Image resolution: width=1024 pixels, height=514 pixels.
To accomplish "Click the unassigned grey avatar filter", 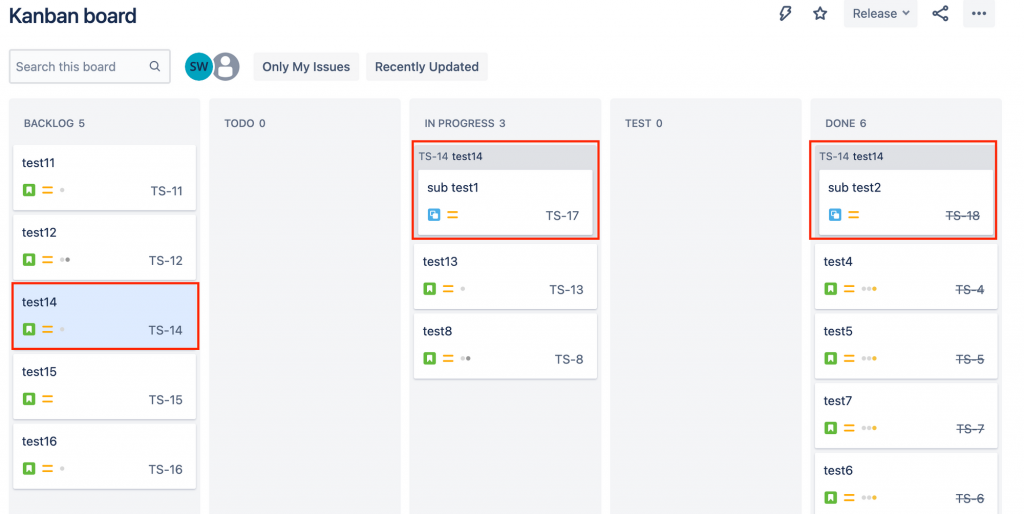I will pos(227,67).
